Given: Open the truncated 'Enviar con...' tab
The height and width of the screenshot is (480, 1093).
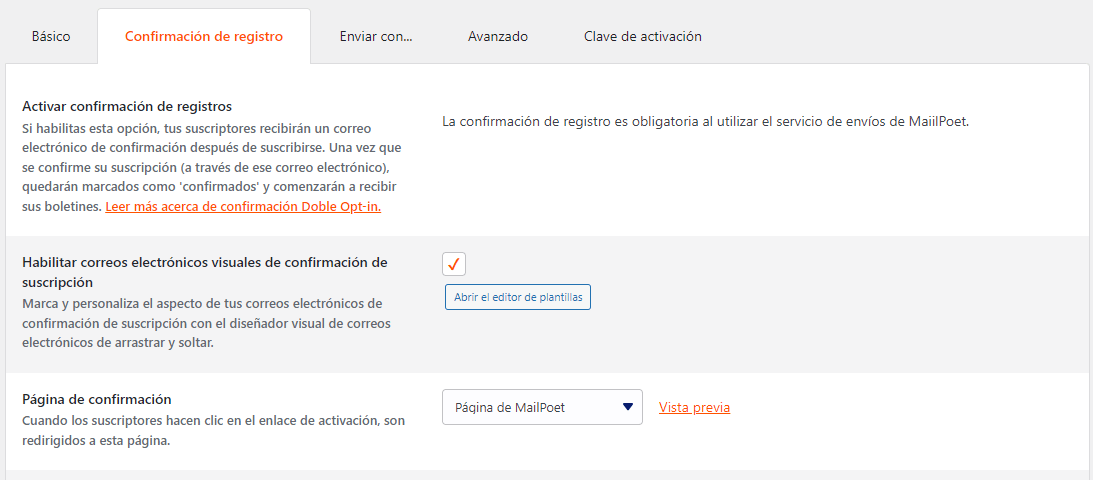Looking at the screenshot, I should (376, 36).
